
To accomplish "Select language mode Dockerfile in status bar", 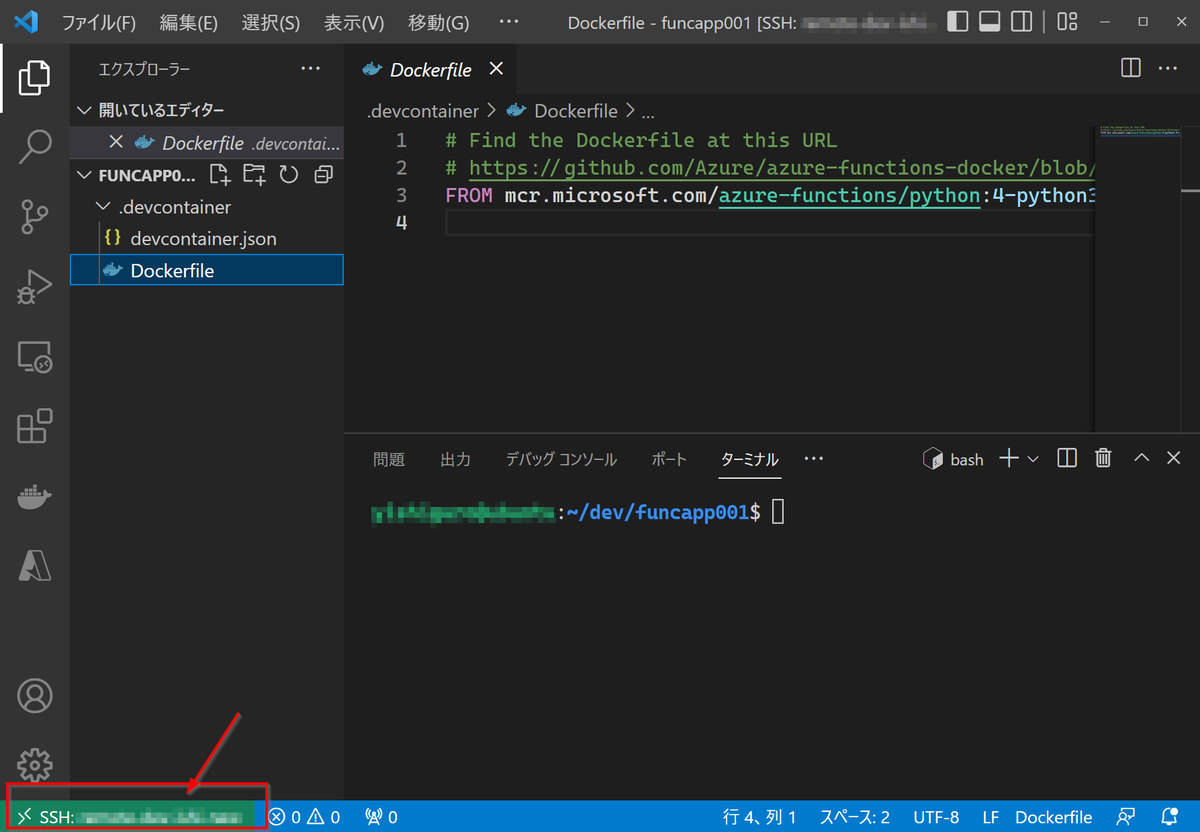I will pyautogui.click(x=1053, y=817).
